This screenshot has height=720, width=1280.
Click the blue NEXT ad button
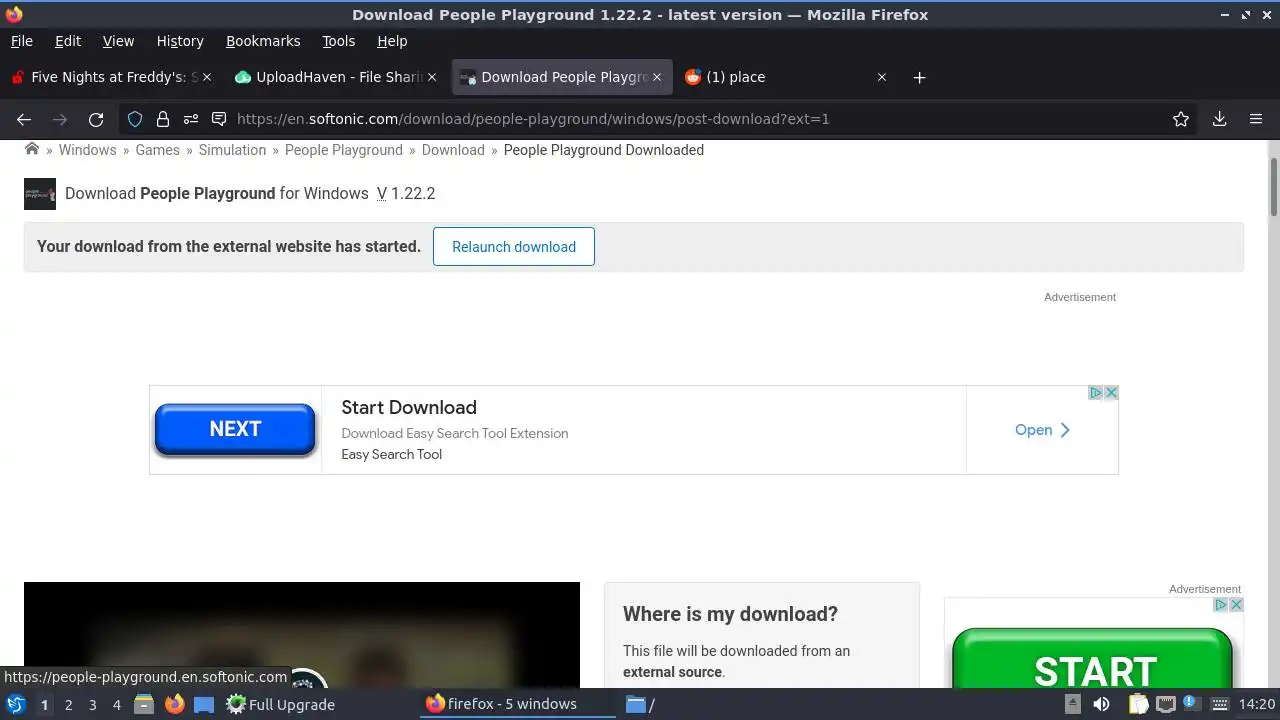[235, 429]
